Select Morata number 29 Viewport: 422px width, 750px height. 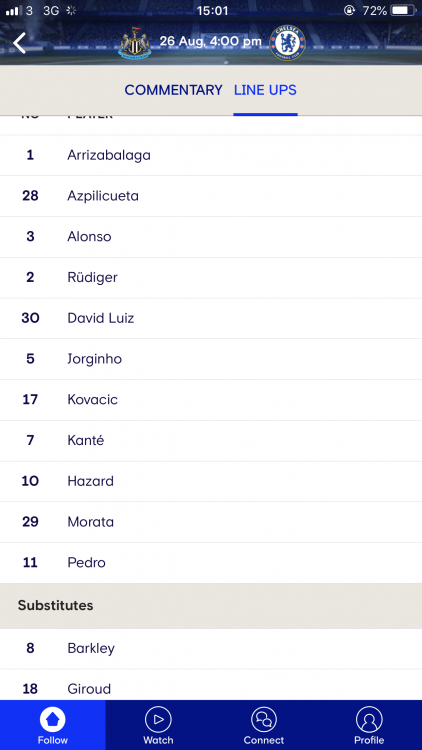[x=211, y=522]
